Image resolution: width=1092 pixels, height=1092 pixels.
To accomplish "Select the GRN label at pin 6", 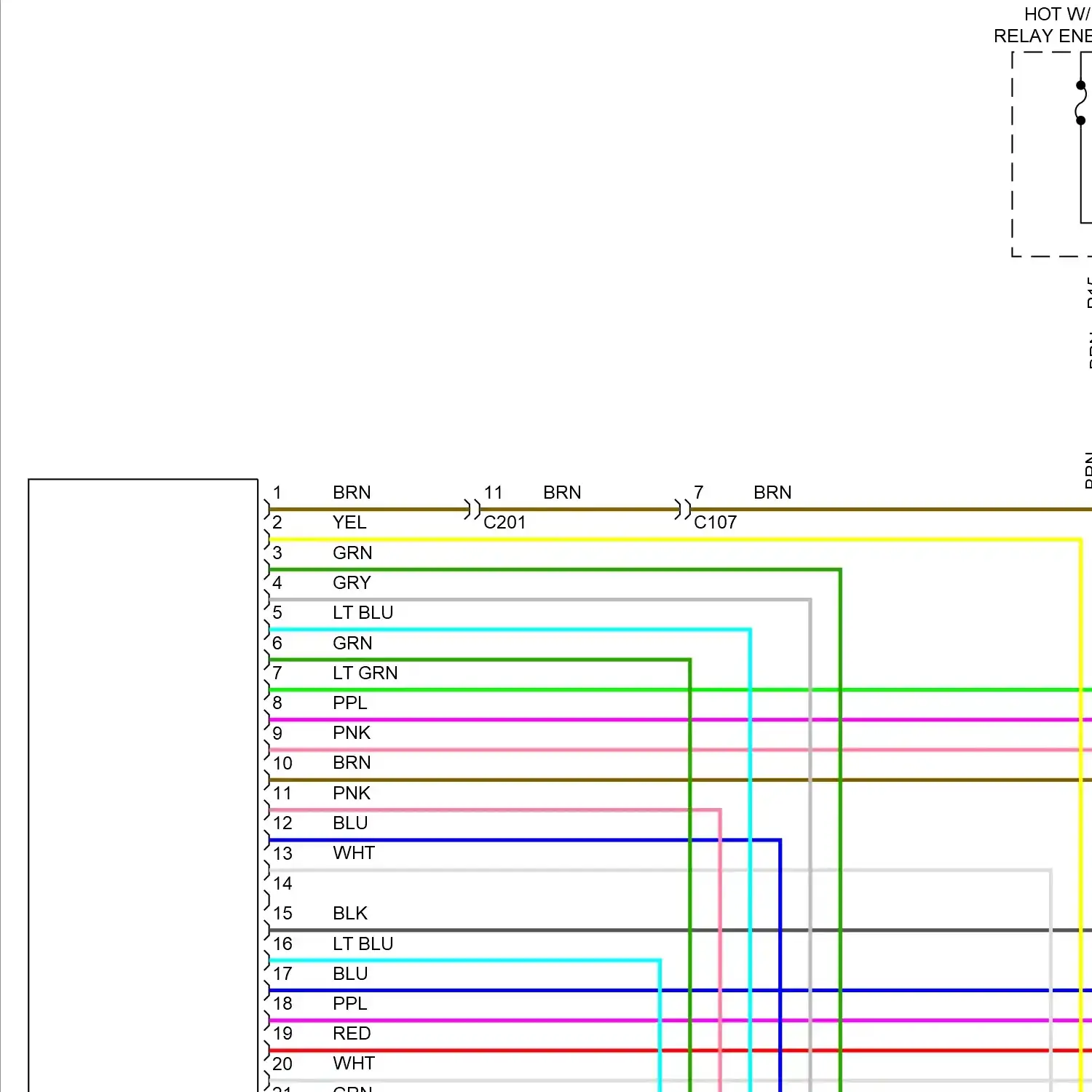I will point(352,644).
